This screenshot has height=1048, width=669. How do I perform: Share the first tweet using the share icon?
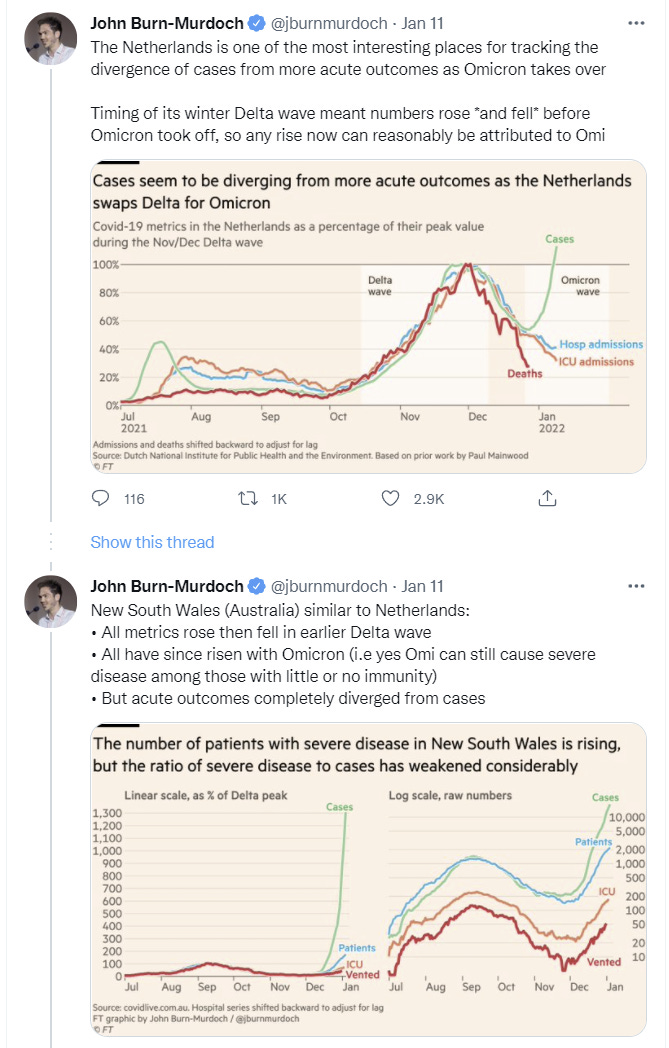click(547, 498)
